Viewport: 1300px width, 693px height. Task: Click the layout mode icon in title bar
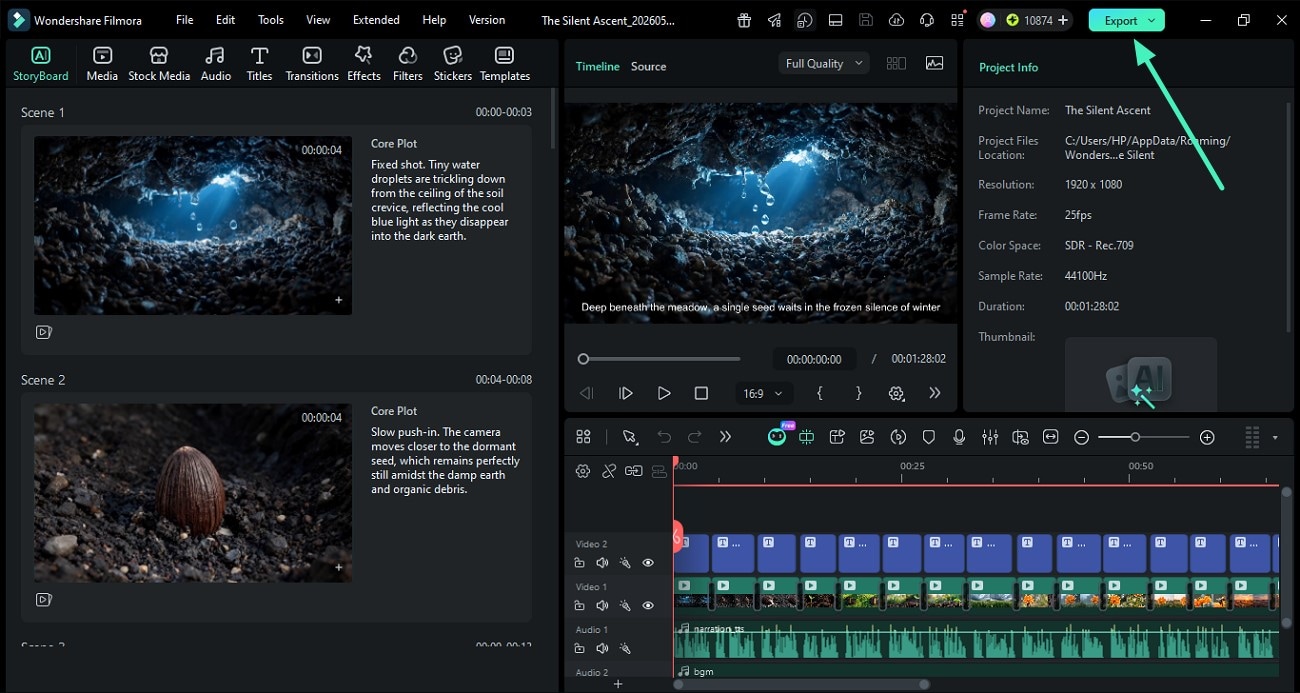[x=836, y=20]
